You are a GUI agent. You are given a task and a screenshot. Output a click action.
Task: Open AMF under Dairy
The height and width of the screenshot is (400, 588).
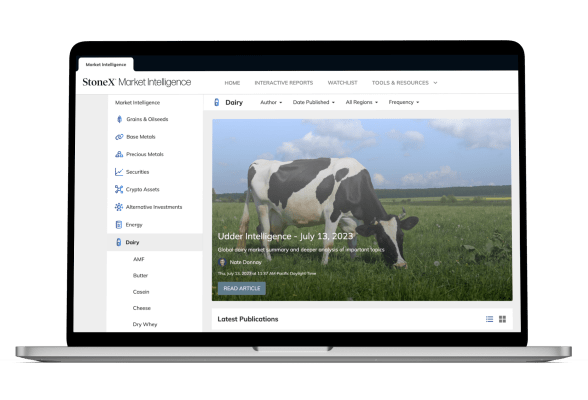(138, 259)
